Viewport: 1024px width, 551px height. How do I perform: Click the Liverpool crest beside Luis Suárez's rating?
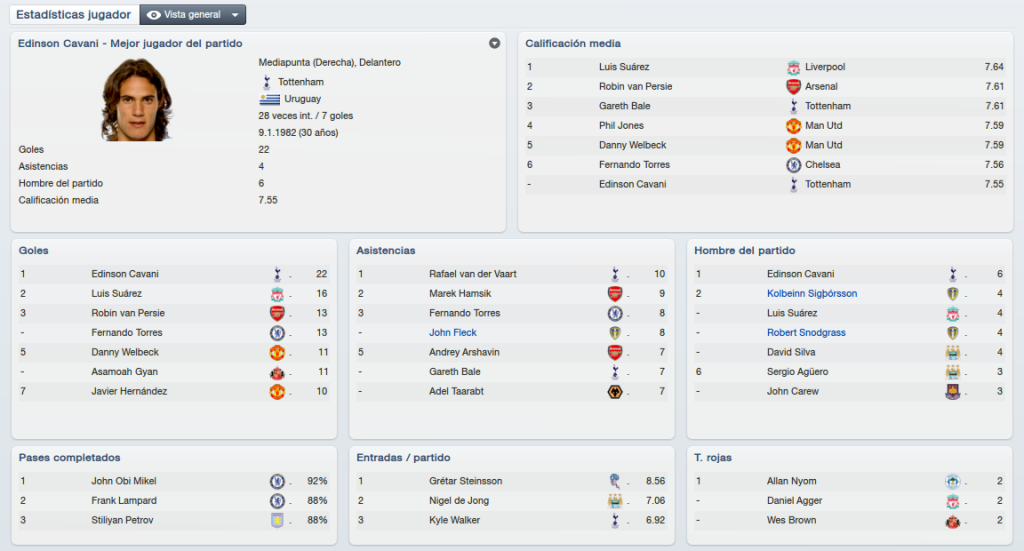793,67
